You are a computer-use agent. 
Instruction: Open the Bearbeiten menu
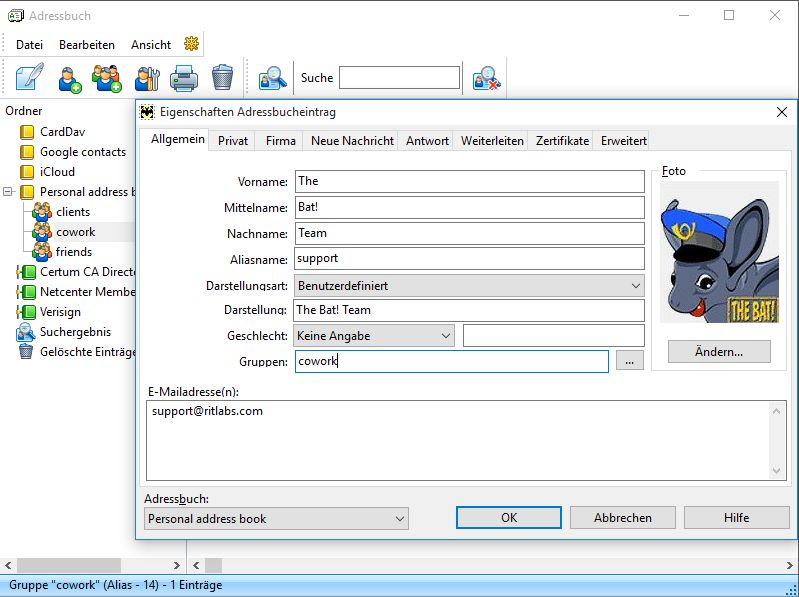coord(87,45)
